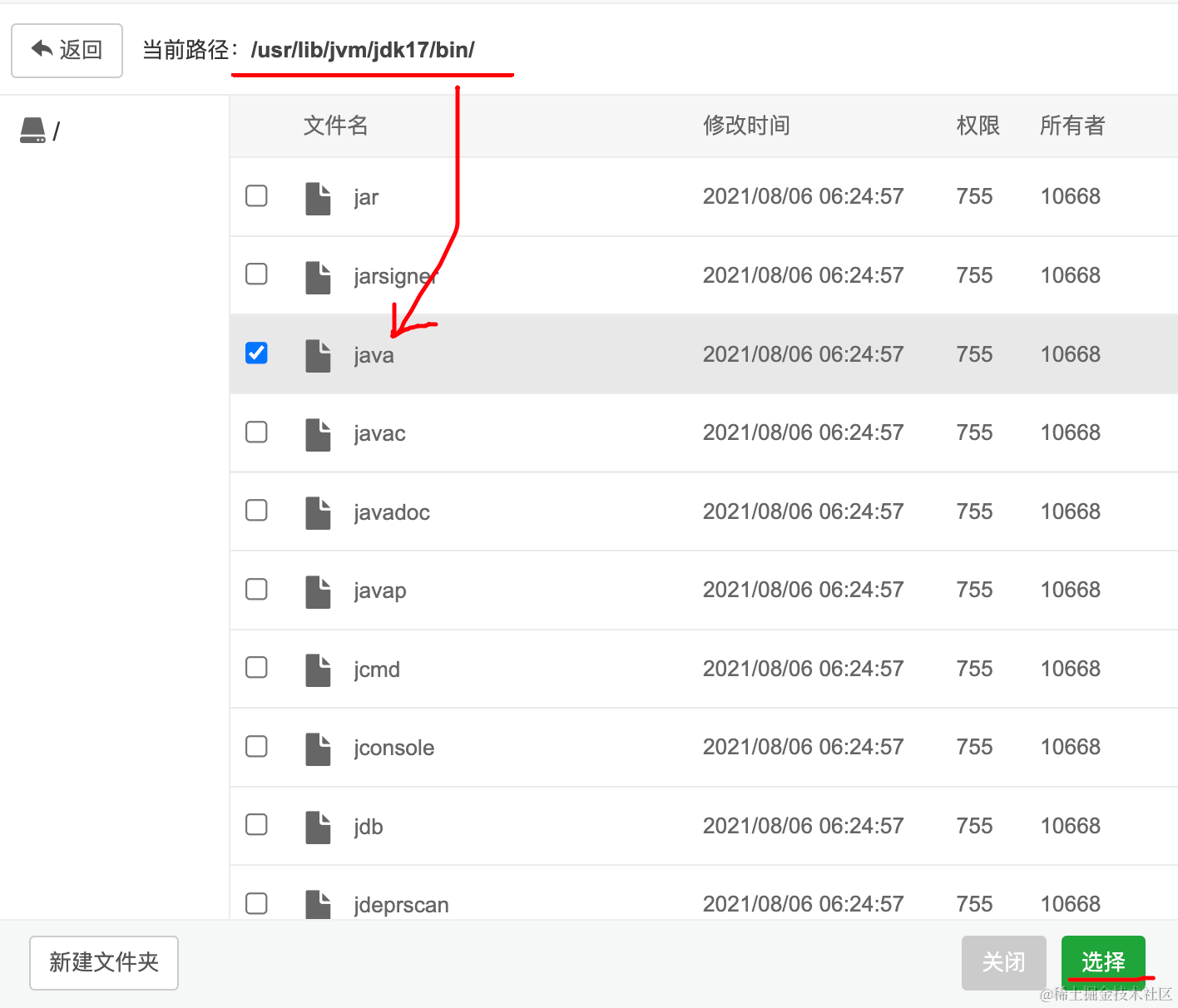Click the jconsole file icon

317,747
